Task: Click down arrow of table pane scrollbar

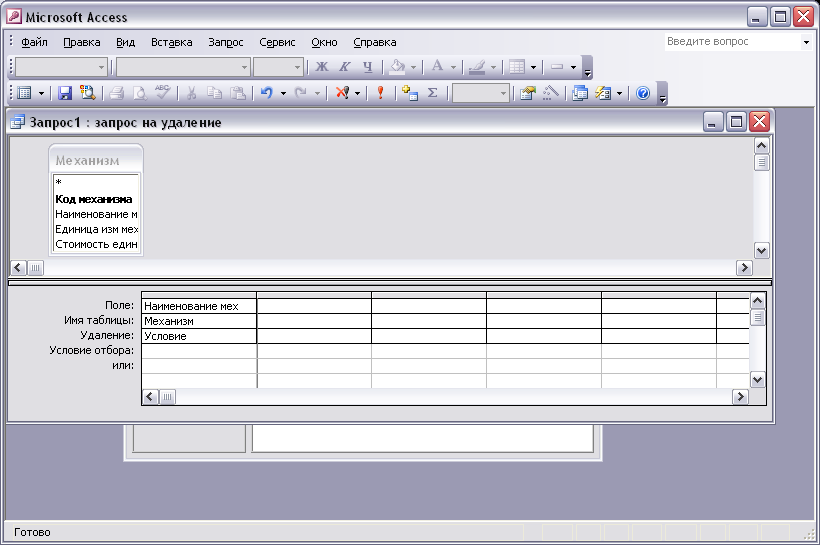Action: [761, 251]
